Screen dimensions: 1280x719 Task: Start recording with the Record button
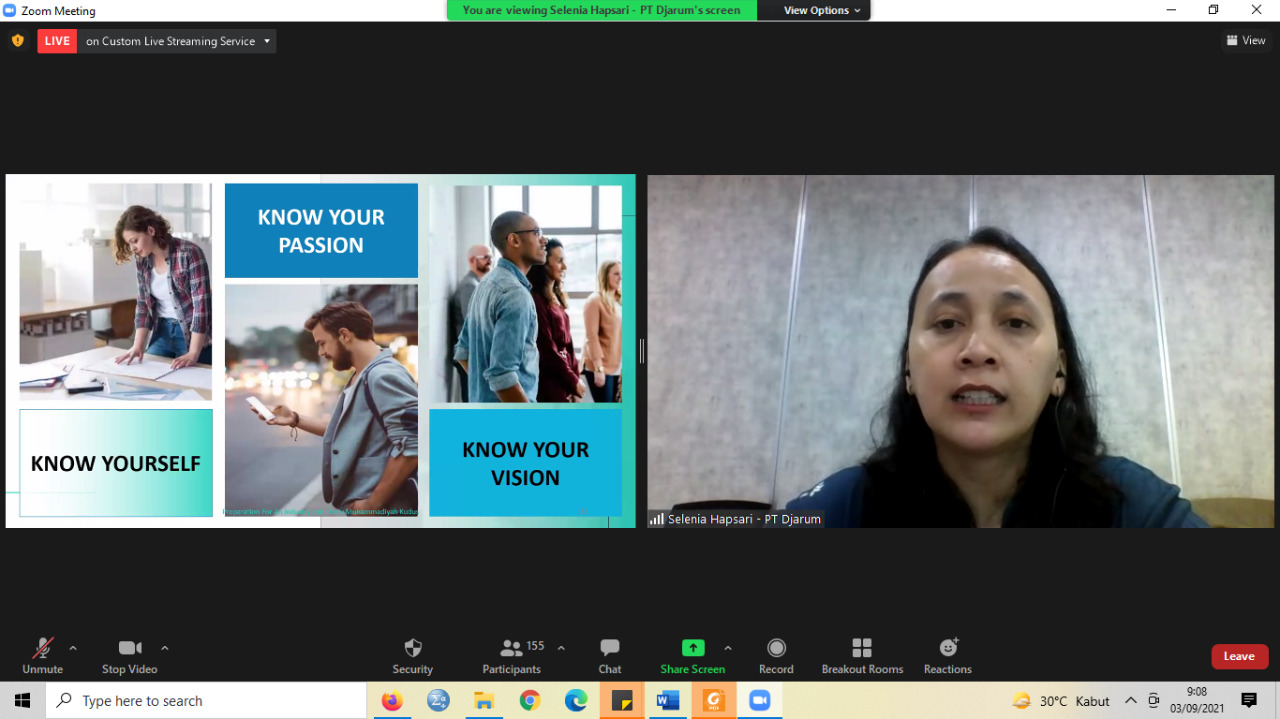point(776,655)
